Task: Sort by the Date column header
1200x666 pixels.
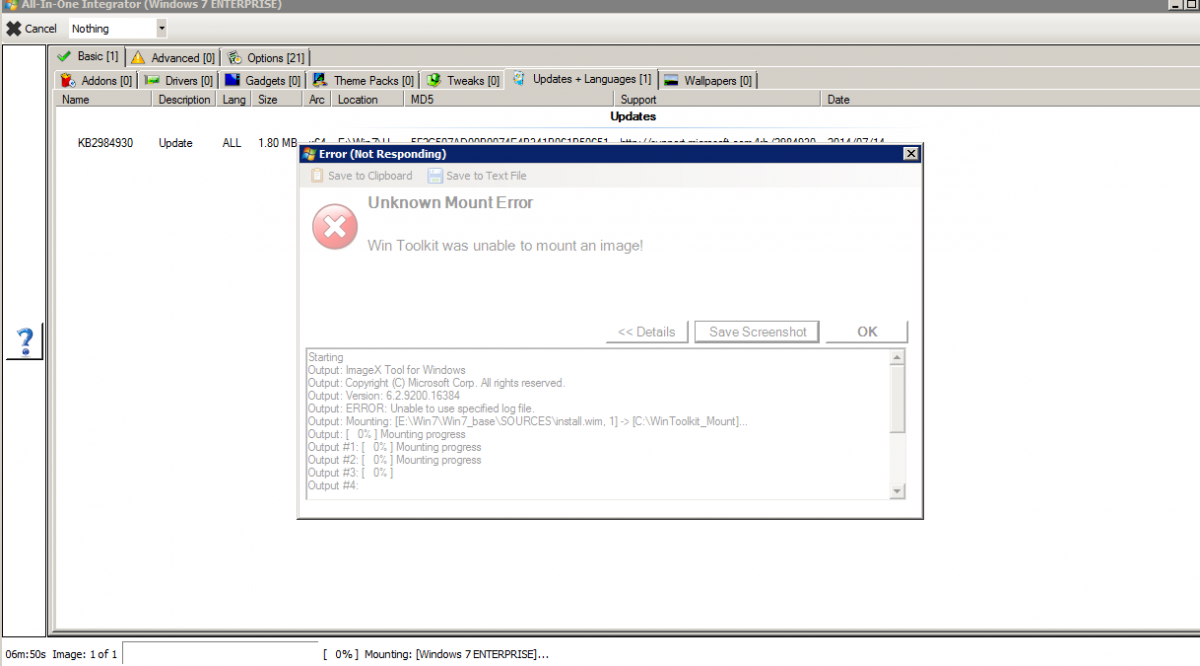Action: pos(1010,99)
